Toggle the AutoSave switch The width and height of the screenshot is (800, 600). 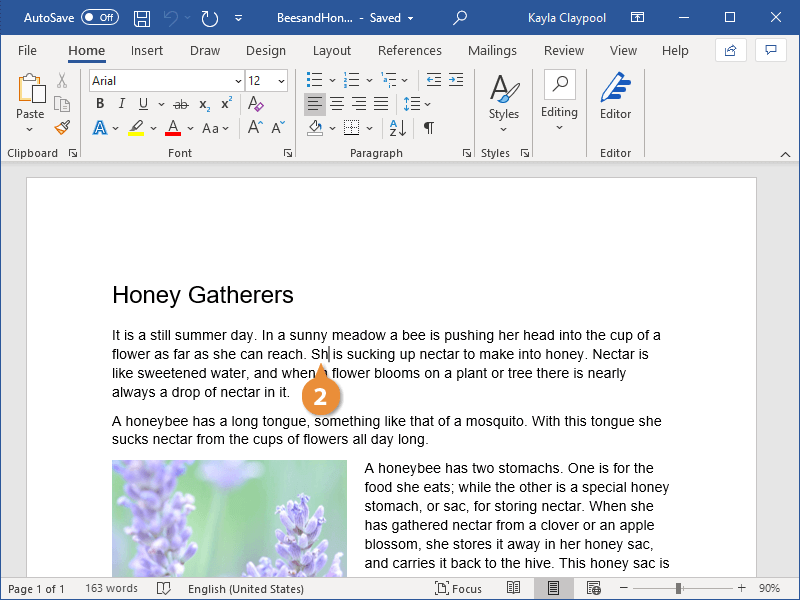pos(99,18)
